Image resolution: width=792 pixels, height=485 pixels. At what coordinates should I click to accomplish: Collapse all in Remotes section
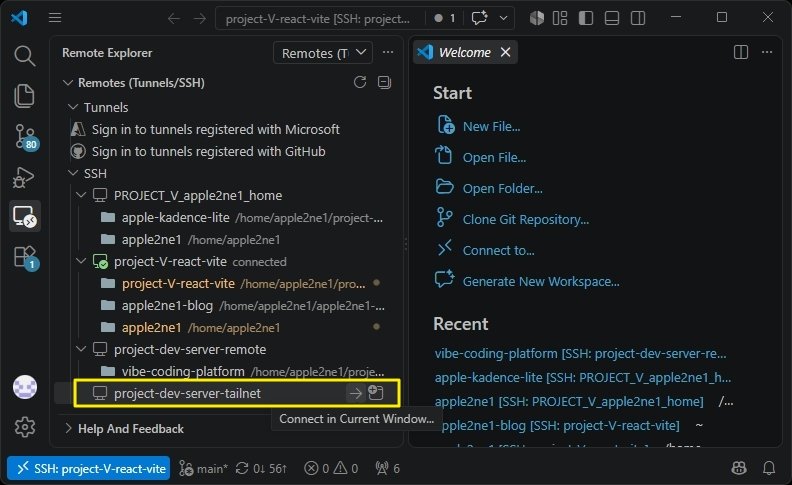(x=384, y=82)
